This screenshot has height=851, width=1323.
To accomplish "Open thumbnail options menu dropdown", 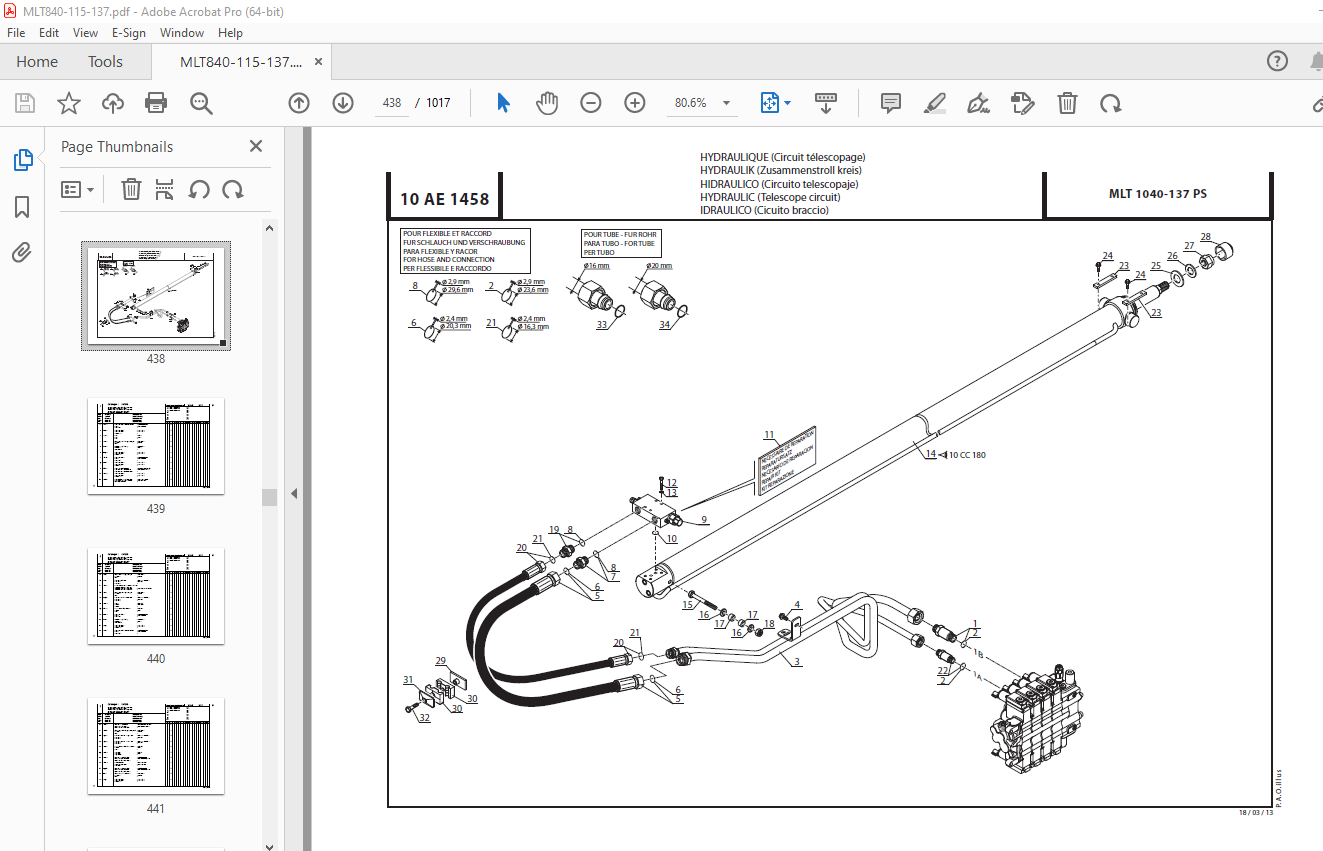I will pos(78,189).
